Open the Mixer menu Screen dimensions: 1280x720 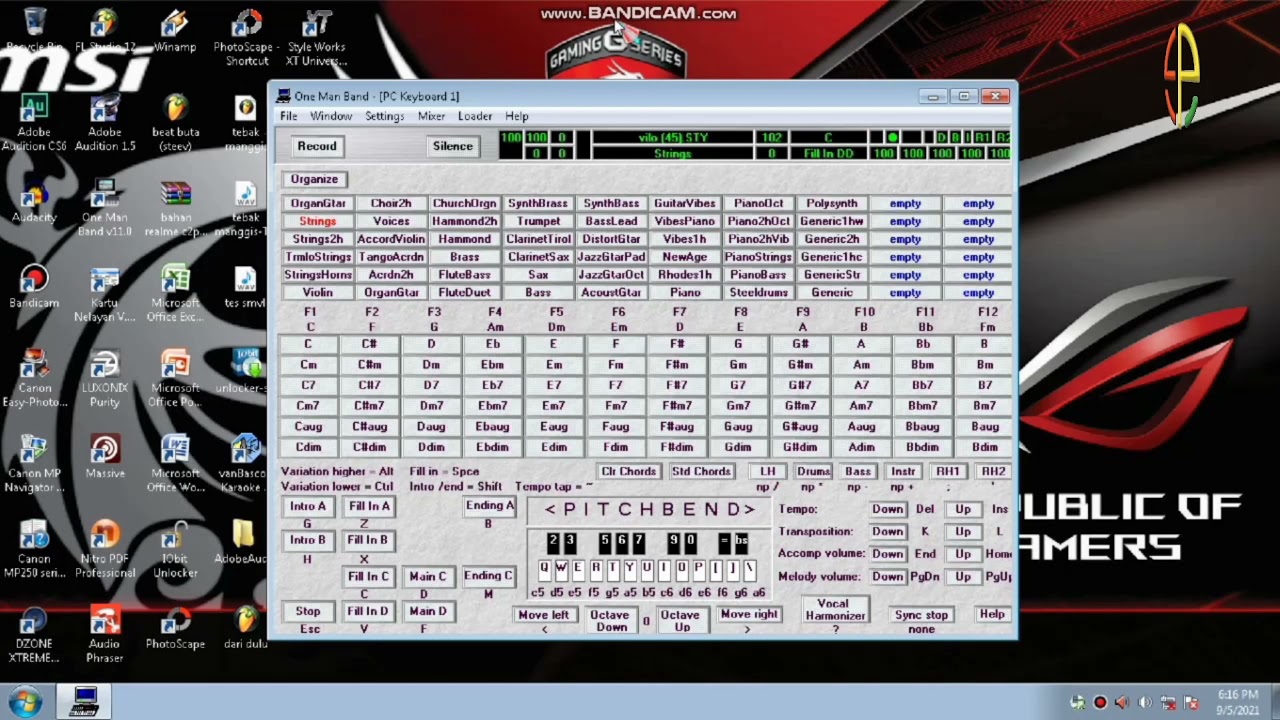[x=431, y=117]
